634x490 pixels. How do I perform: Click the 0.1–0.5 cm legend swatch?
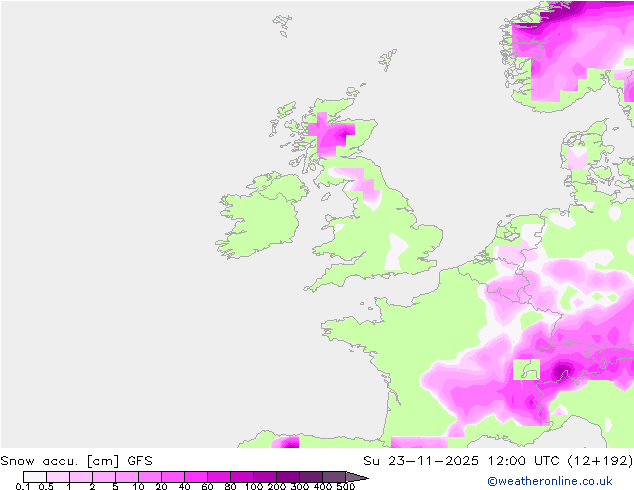35,477
